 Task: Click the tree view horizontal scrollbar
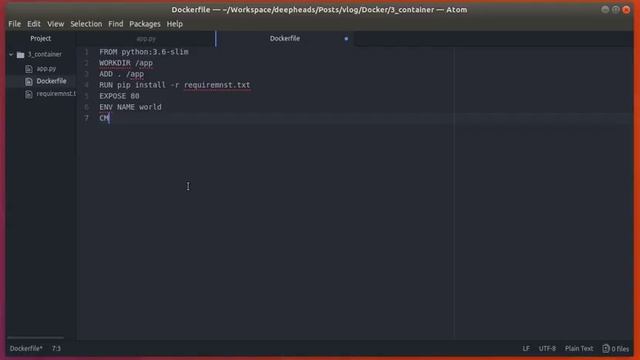click(x=36, y=338)
